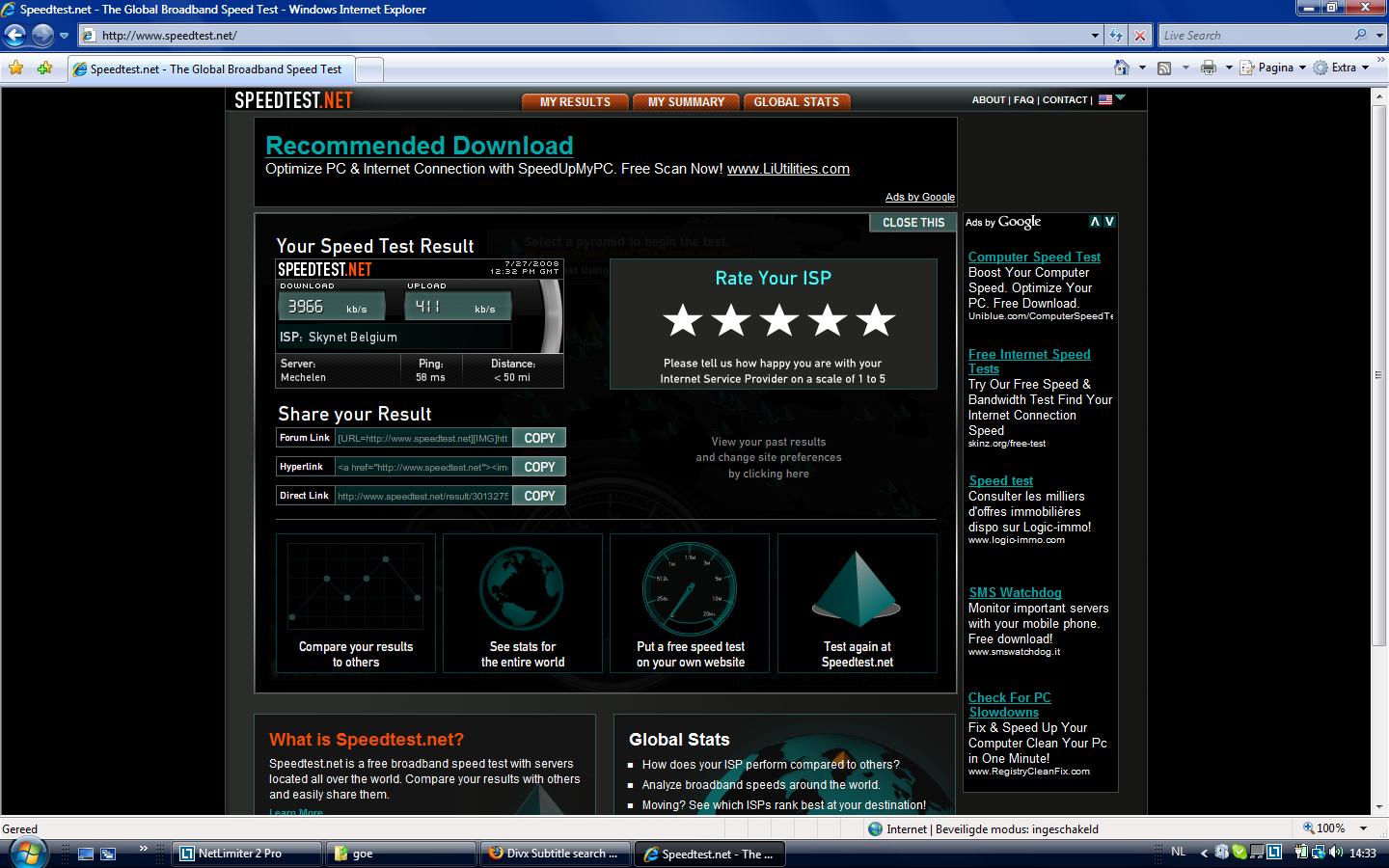The height and width of the screenshot is (868, 1389).
Task: Expand the Home button dropdown arrow
Action: coord(1142,68)
